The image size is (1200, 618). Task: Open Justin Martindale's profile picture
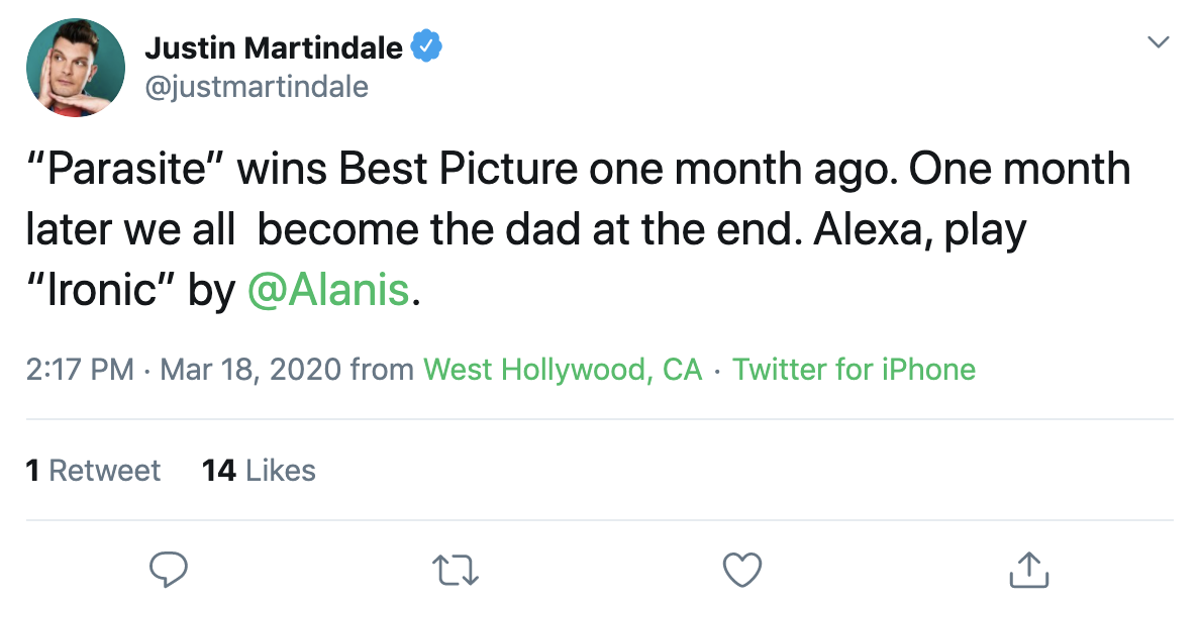pos(75,68)
